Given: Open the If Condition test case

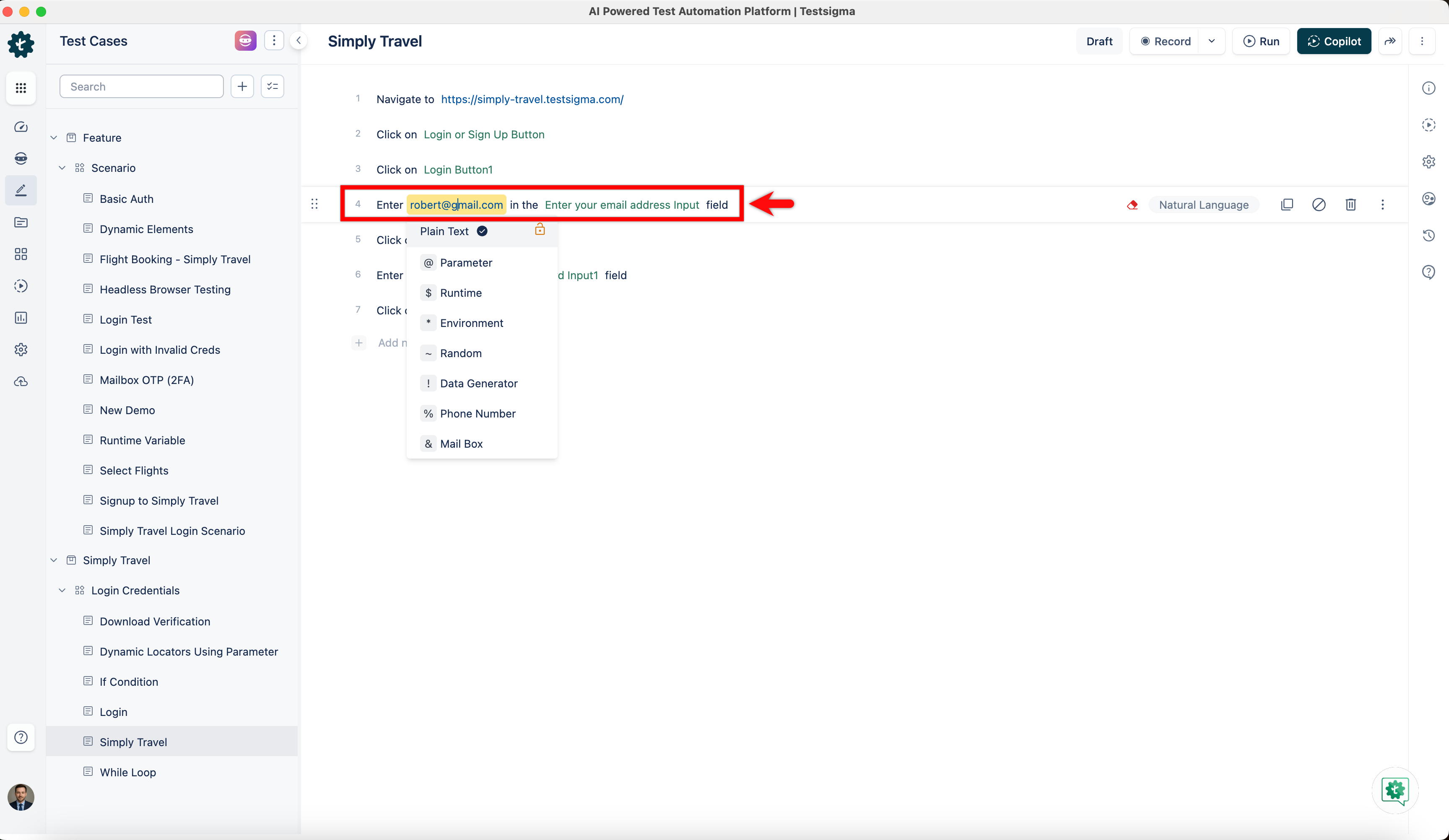Looking at the screenshot, I should (129, 682).
